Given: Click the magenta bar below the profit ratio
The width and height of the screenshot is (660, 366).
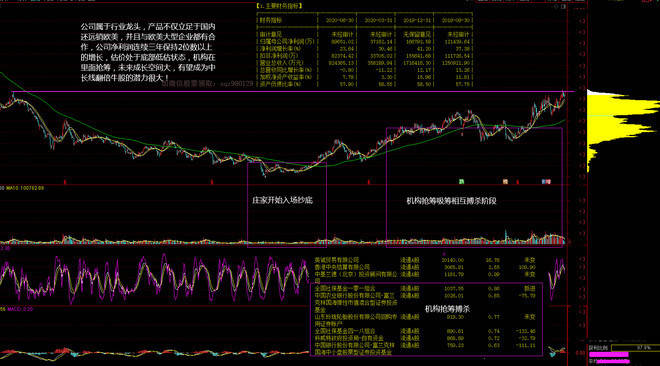Looking at the screenshot, I should tap(609, 355).
